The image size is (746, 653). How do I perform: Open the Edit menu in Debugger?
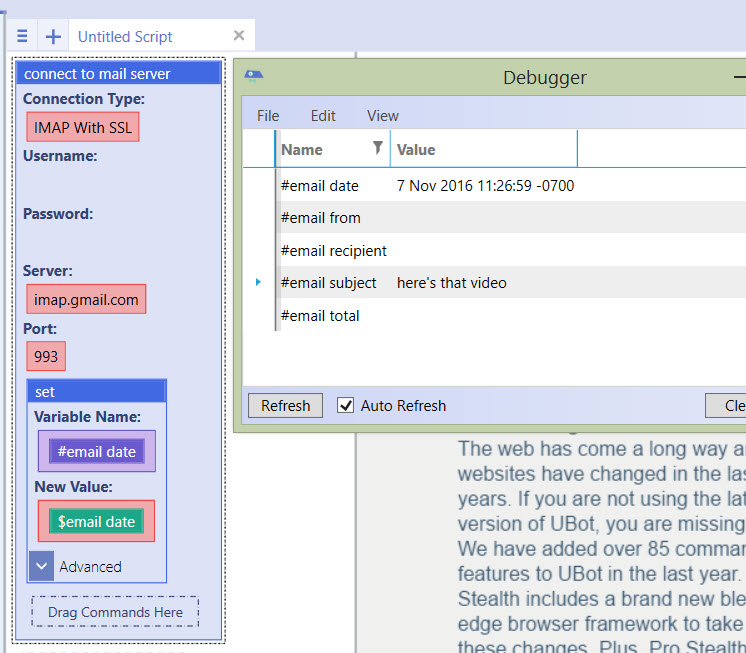(x=323, y=116)
